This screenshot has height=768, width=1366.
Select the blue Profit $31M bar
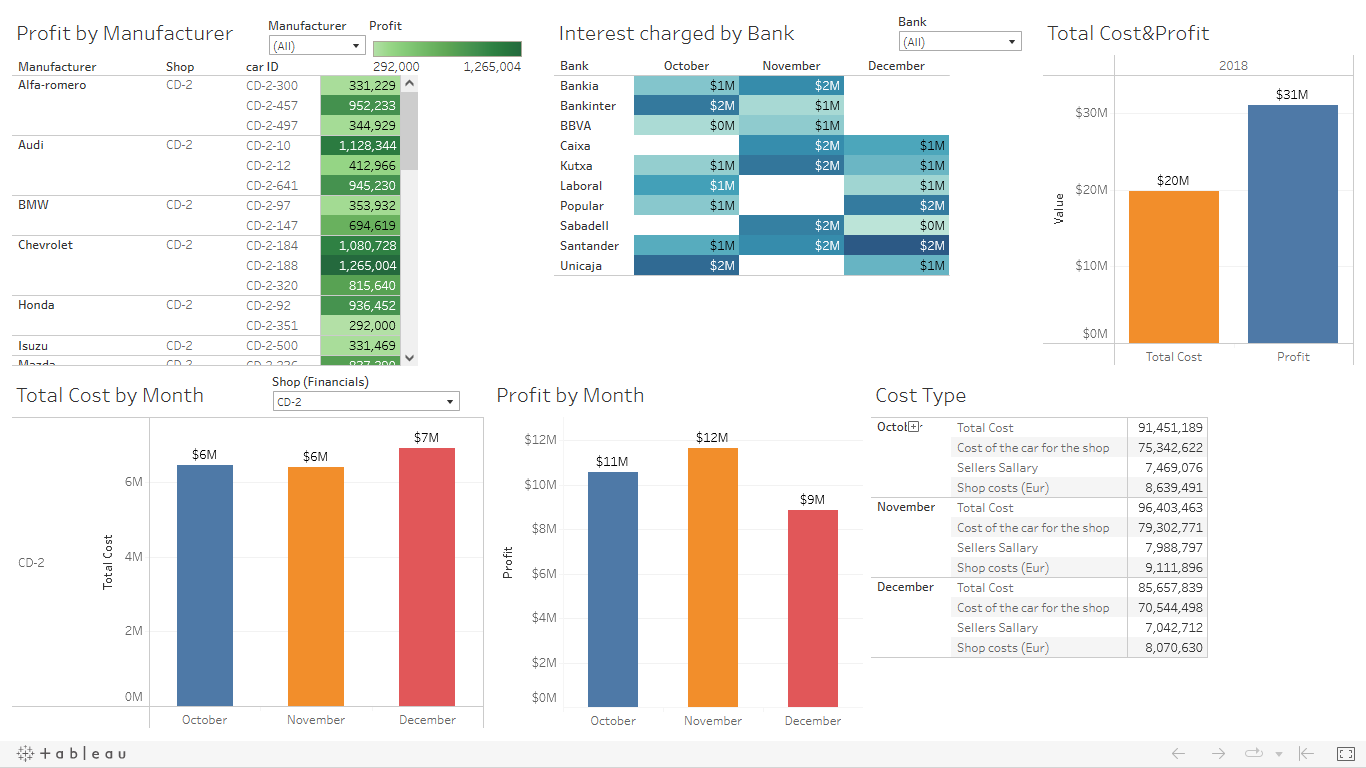1293,224
